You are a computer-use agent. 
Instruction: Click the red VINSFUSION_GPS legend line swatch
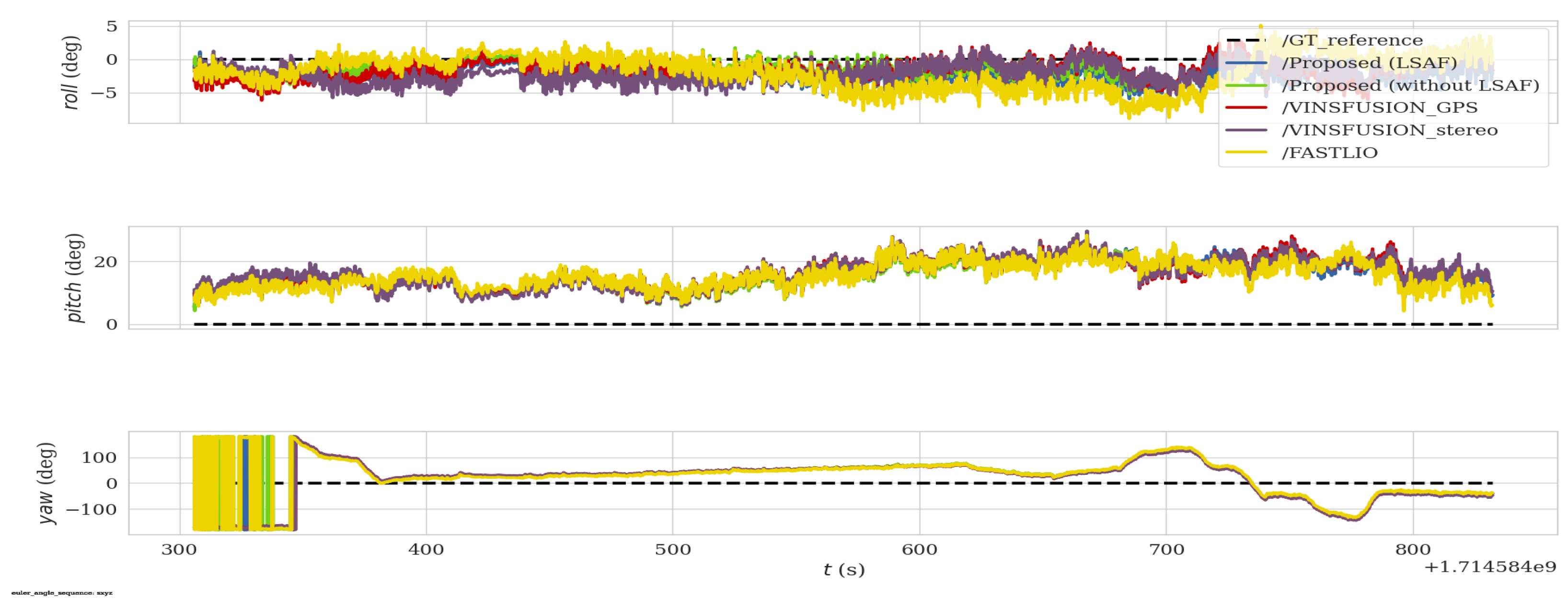click(x=1246, y=108)
